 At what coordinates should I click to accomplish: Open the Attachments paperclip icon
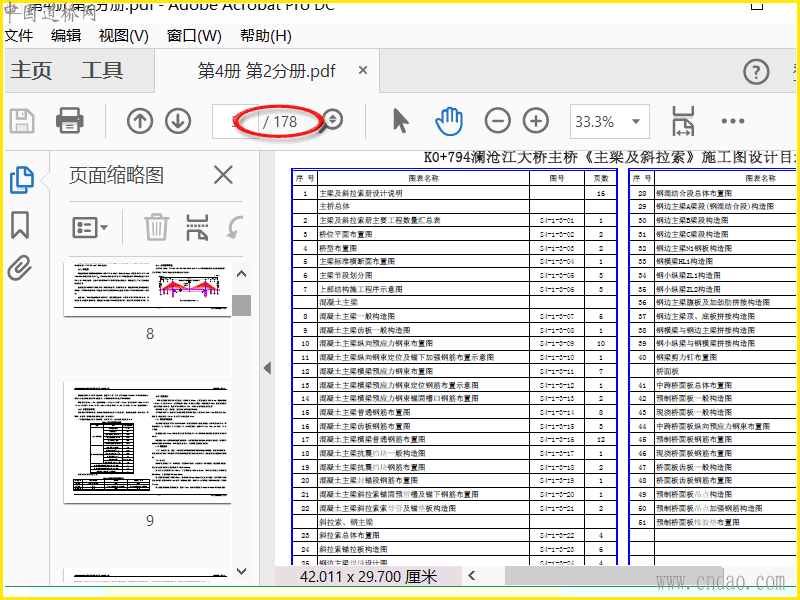click(20, 267)
